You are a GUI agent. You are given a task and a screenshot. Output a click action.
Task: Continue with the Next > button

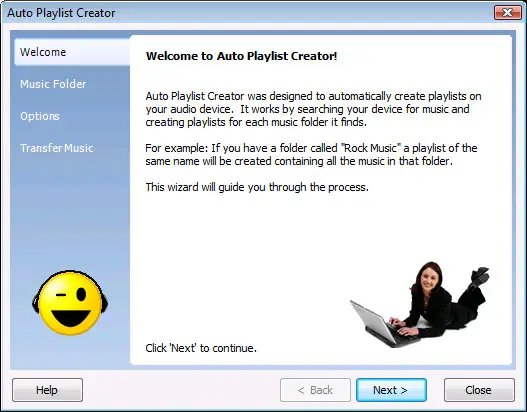391,390
